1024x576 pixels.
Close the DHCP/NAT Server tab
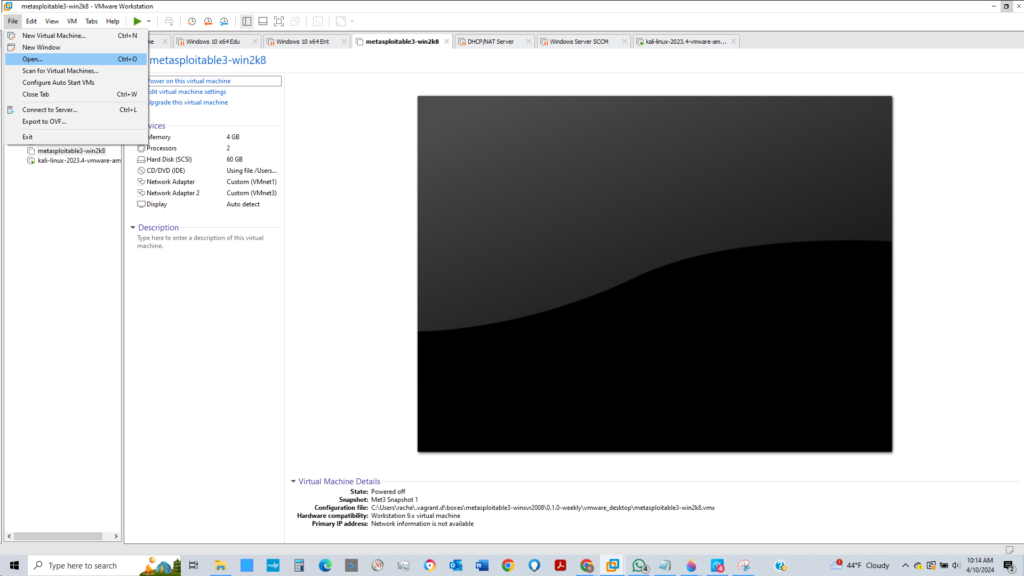coord(529,42)
